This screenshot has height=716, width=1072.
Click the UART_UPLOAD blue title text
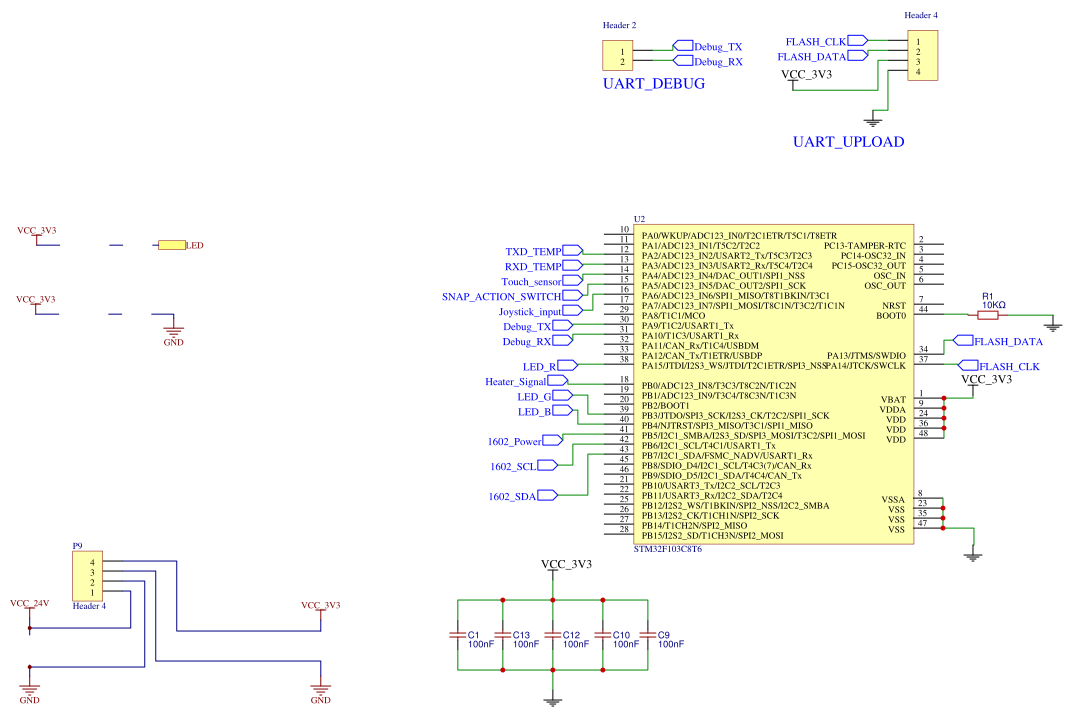[x=849, y=141]
